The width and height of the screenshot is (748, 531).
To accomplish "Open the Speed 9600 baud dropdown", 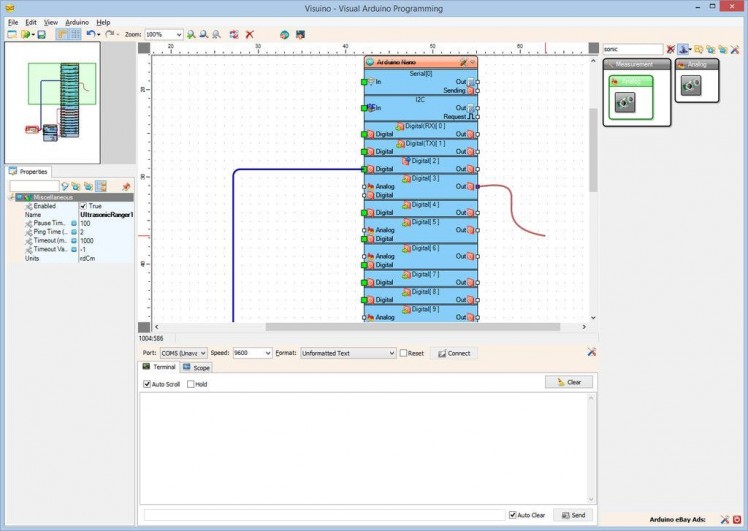I will (267, 353).
